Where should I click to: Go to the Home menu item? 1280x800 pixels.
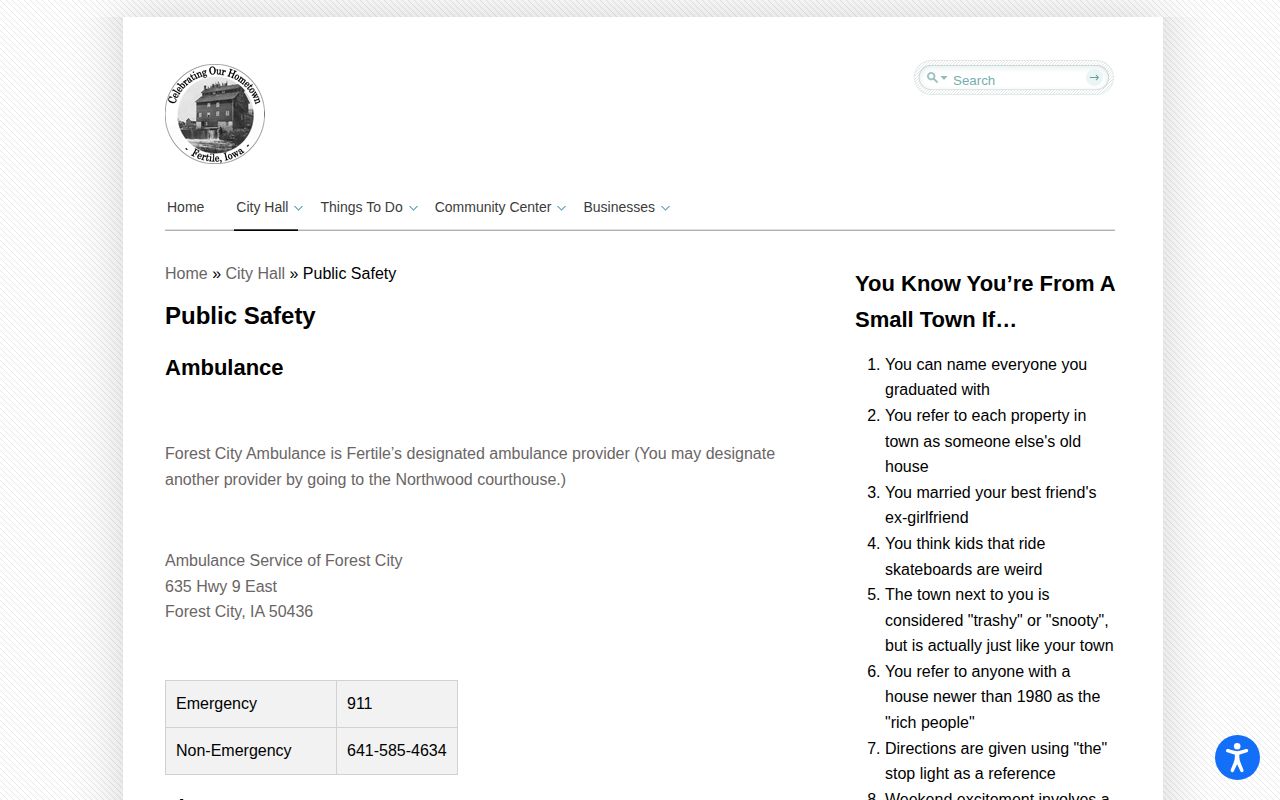[185, 207]
